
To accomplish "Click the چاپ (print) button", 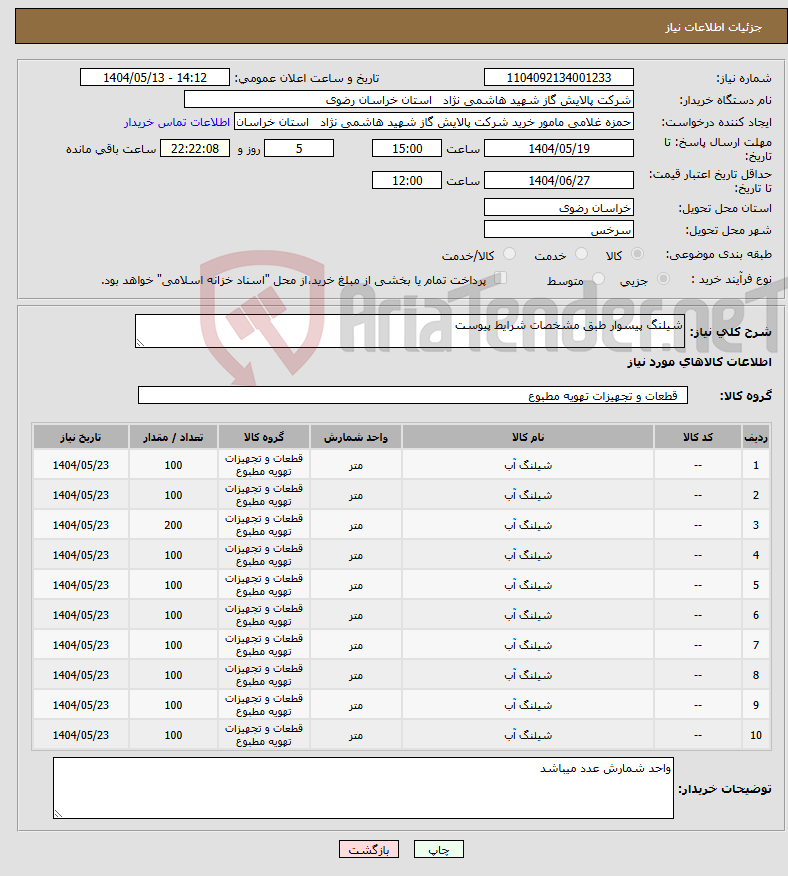I will pyautogui.click(x=439, y=849).
